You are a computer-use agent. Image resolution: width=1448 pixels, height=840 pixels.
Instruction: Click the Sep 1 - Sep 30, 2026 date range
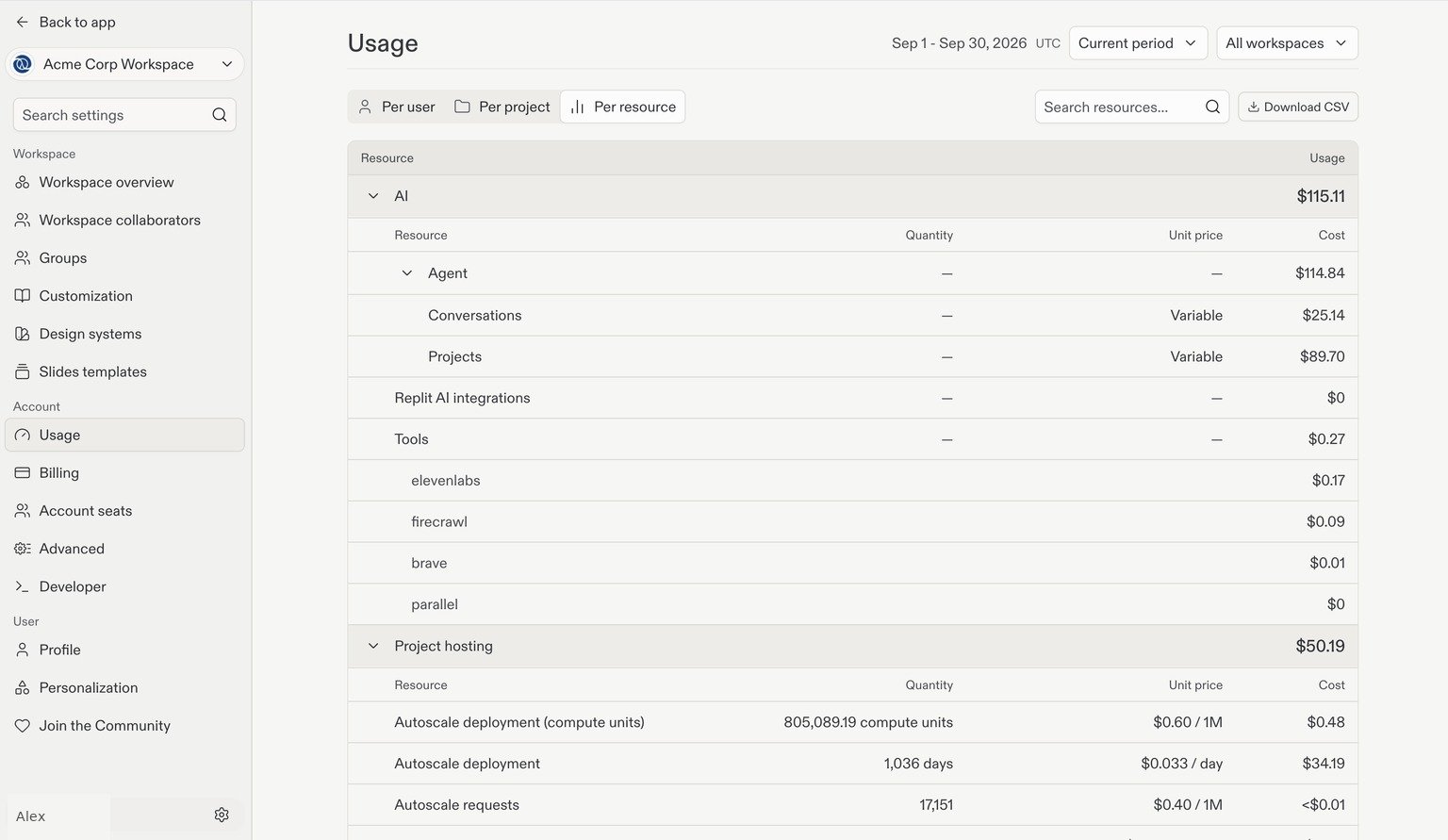click(959, 43)
